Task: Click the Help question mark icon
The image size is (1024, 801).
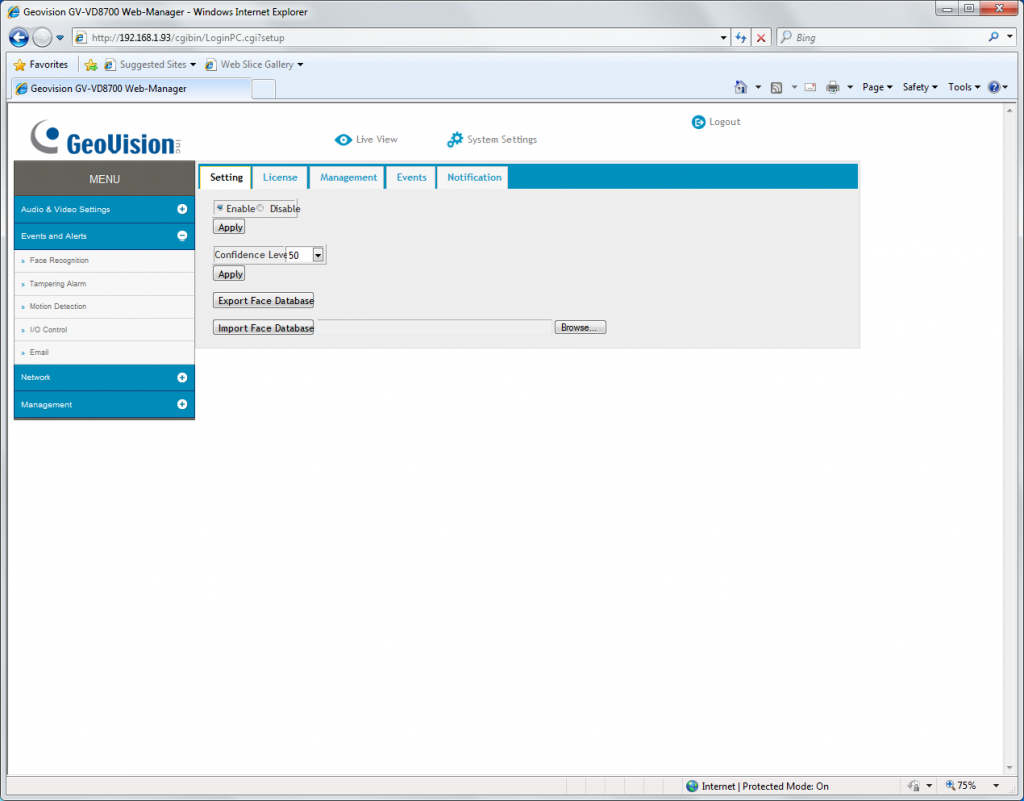Action: coord(994,87)
